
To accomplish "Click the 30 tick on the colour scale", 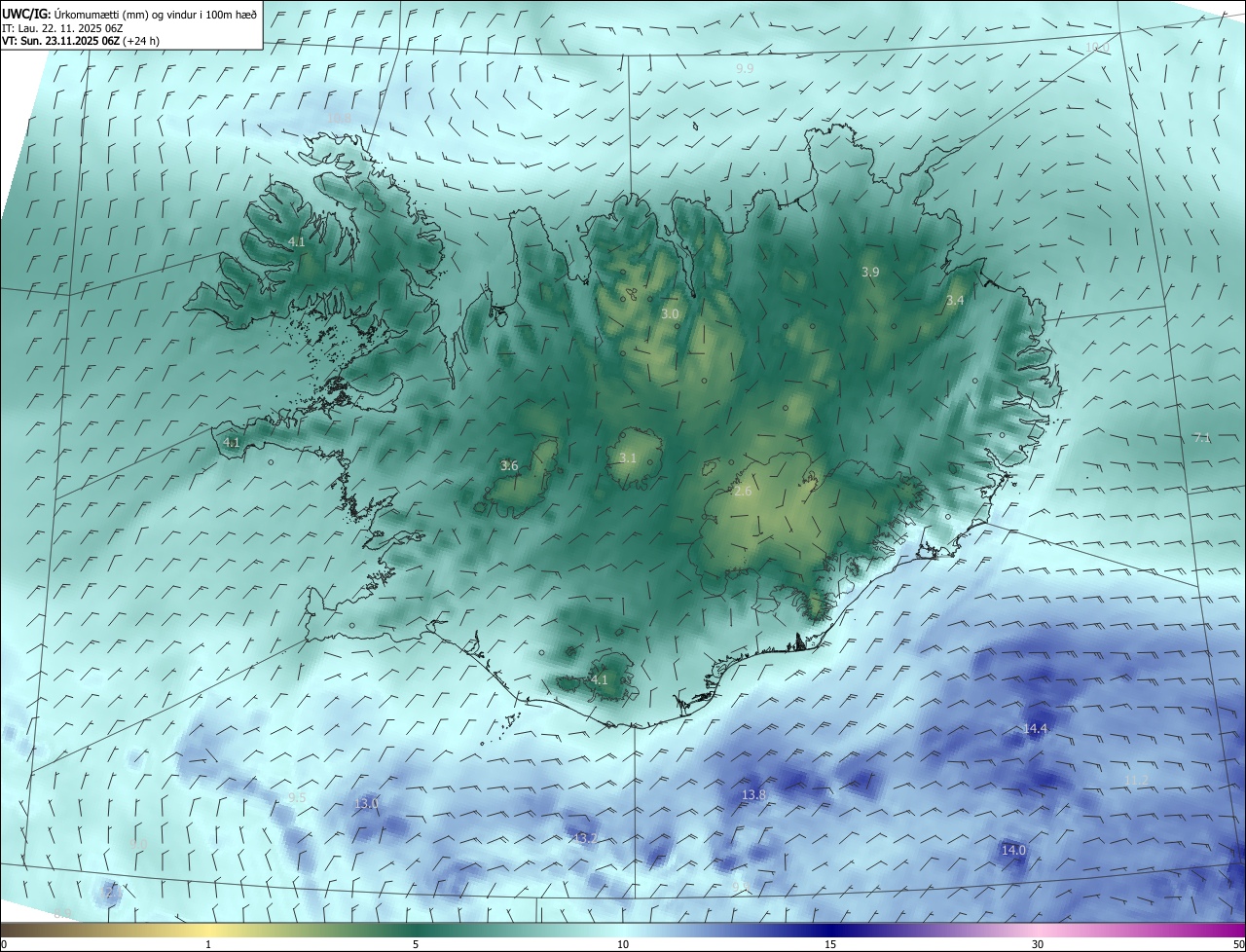I will pos(1038,944).
